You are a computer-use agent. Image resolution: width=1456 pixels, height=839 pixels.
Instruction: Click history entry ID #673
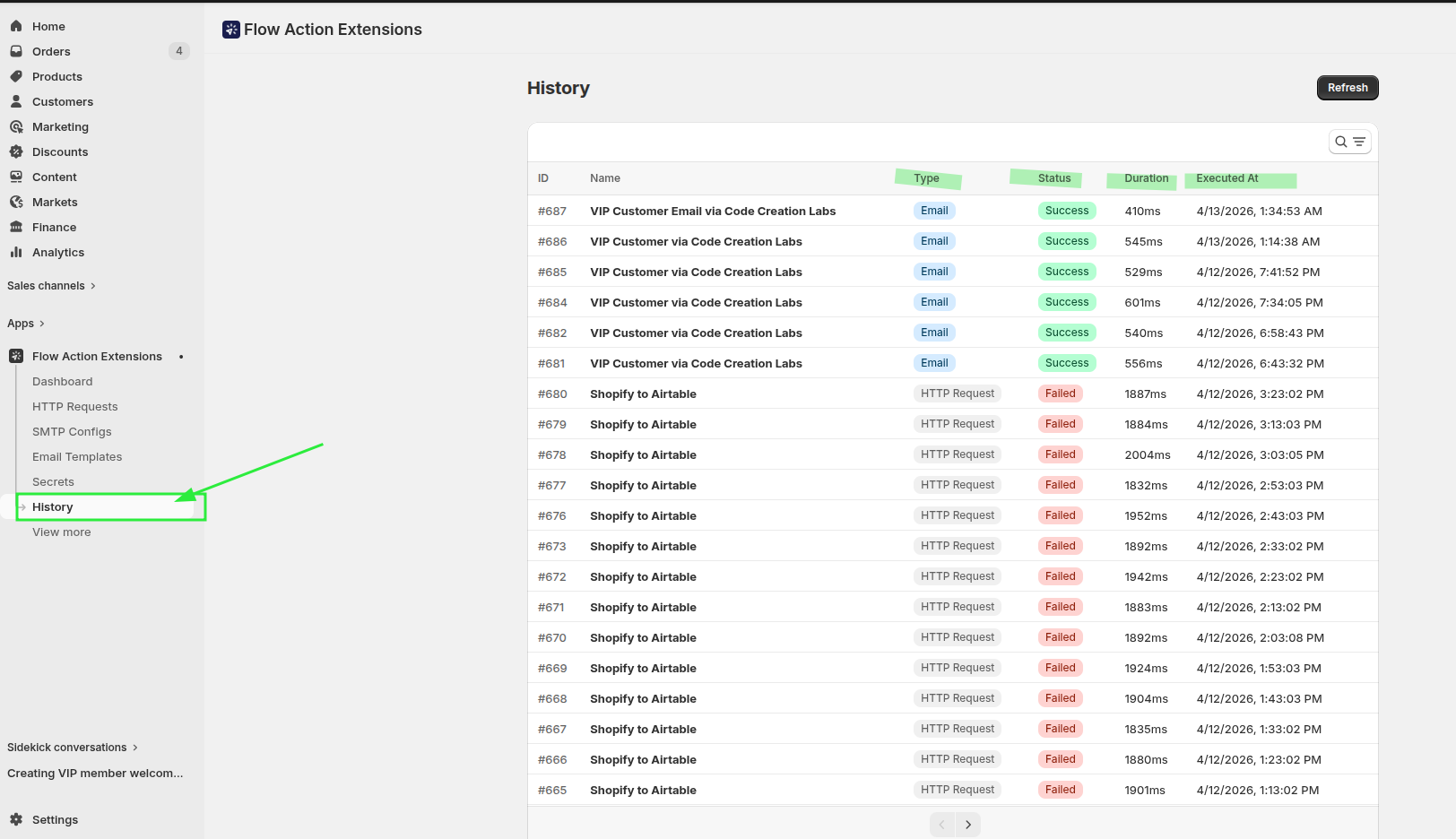point(552,546)
